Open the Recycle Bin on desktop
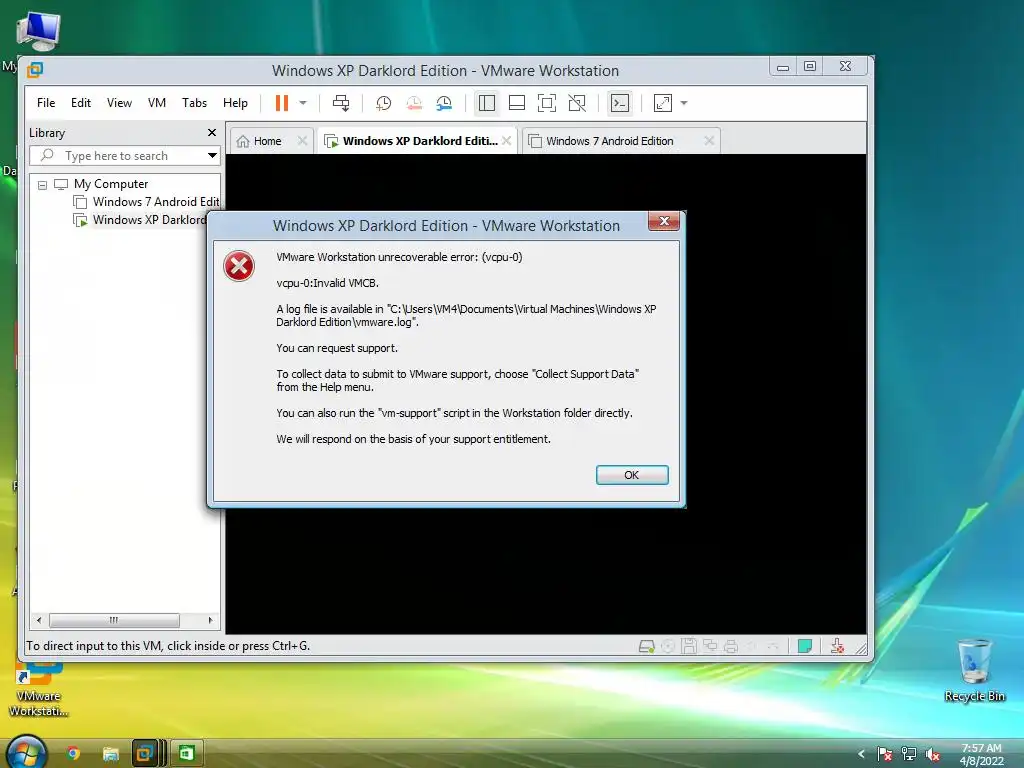This screenshot has width=1024, height=768. (974, 670)
